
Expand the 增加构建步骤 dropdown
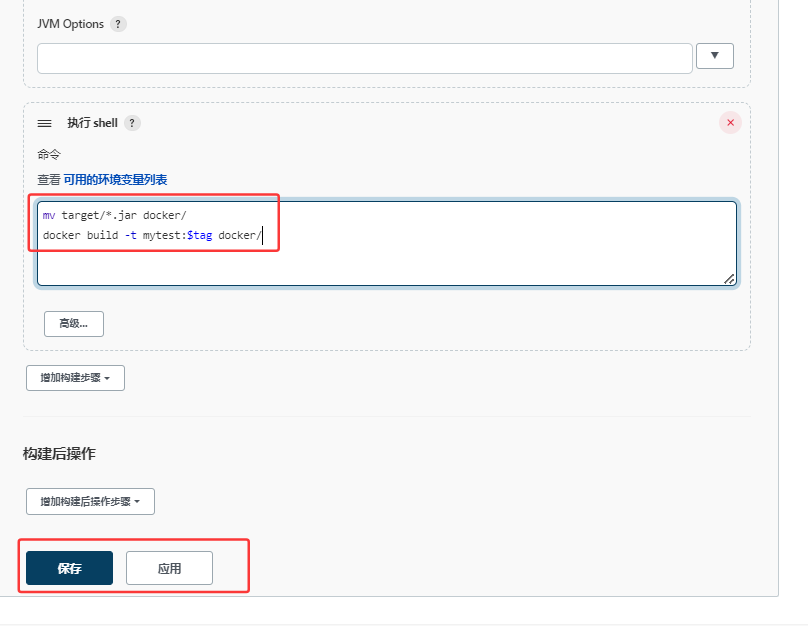[x=75, y=378]
